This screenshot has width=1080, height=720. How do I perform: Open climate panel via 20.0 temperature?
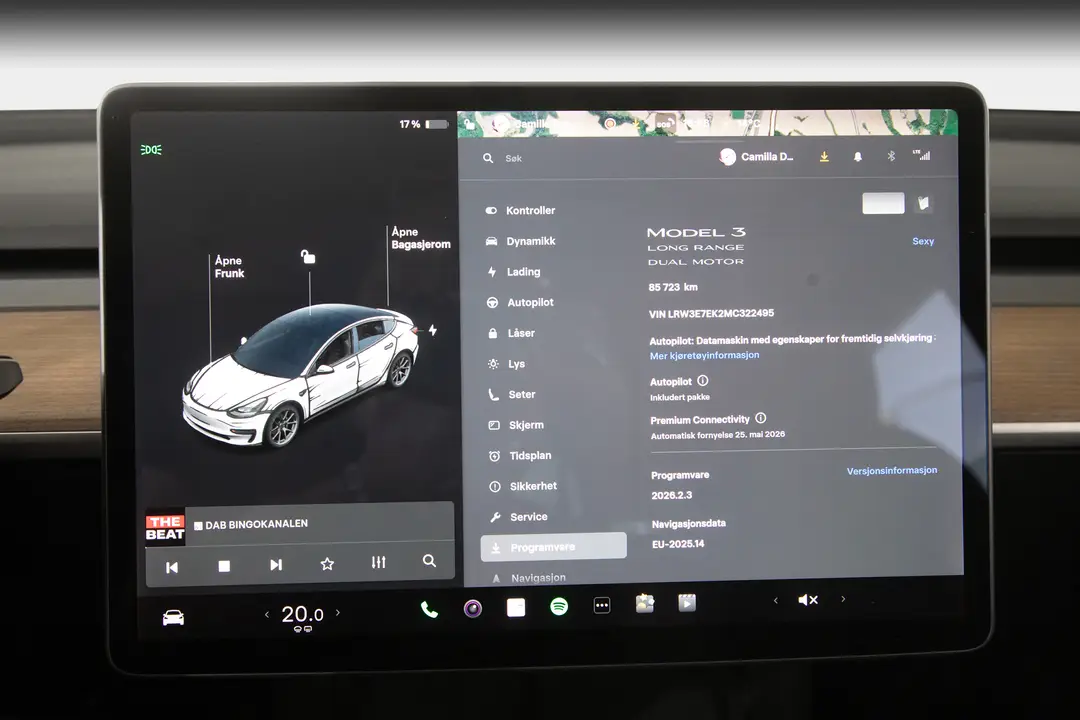click(x=302, y=614)
